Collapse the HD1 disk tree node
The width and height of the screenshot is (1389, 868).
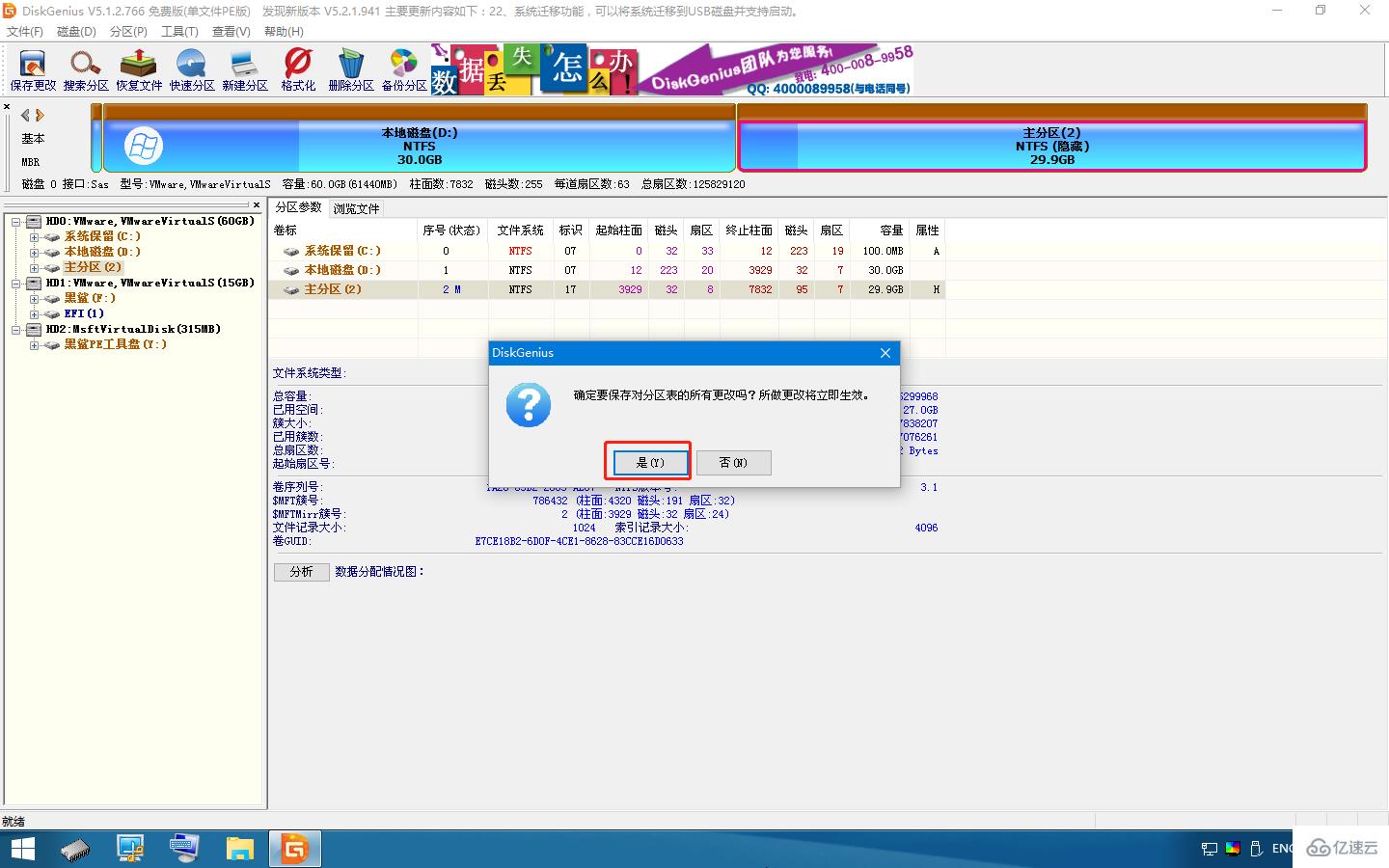point(15,284)
